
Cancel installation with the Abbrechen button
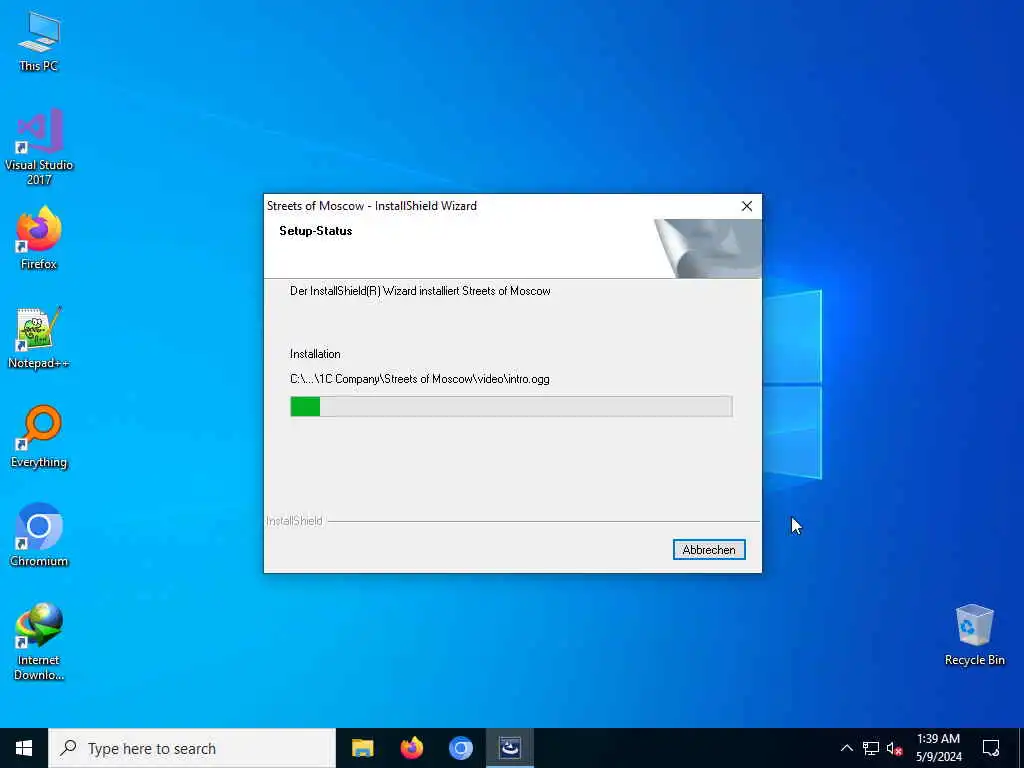tap(709, 550)
